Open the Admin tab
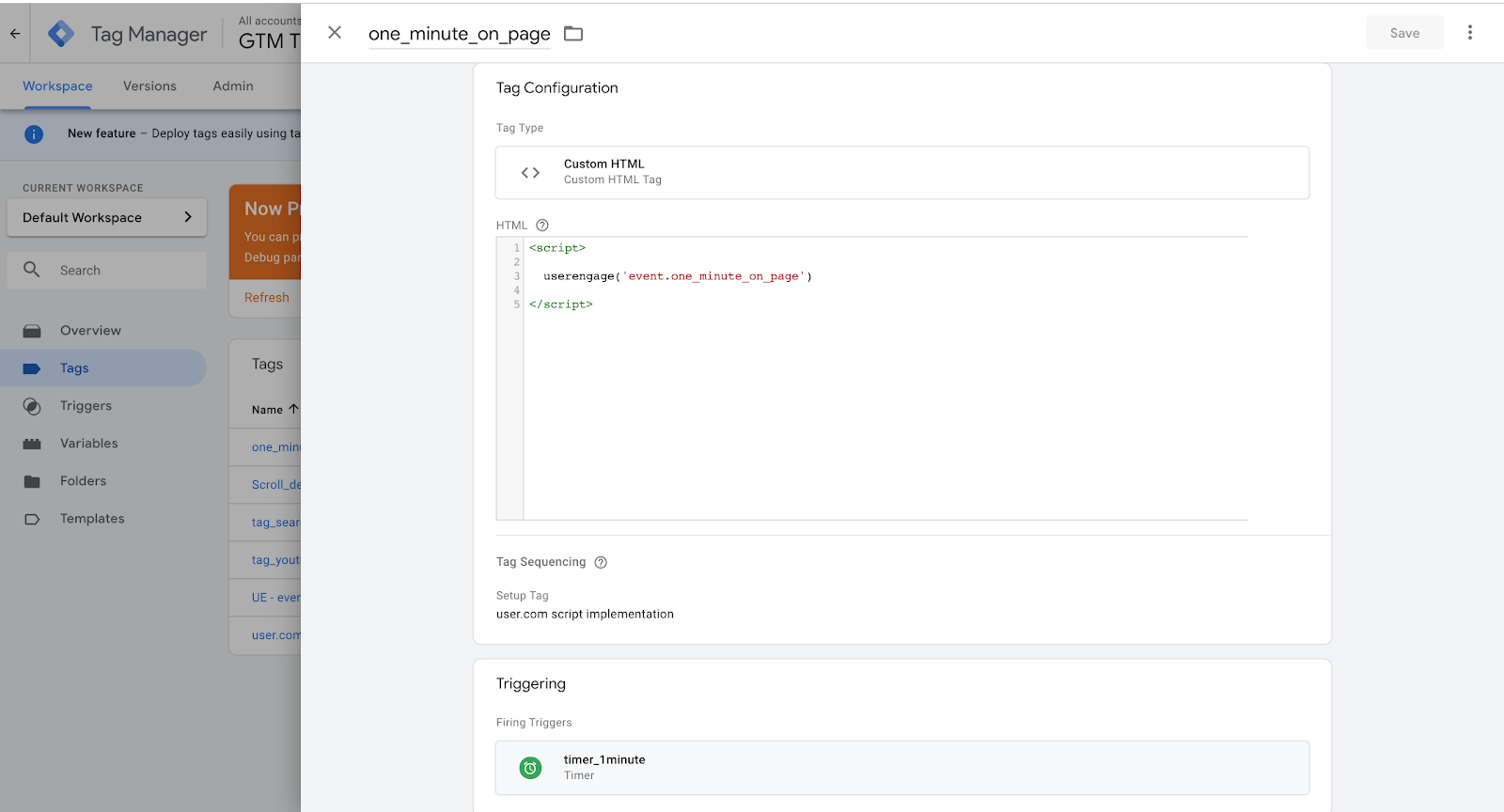This screenshot has height=812, width=1504. tap(233, 86)
